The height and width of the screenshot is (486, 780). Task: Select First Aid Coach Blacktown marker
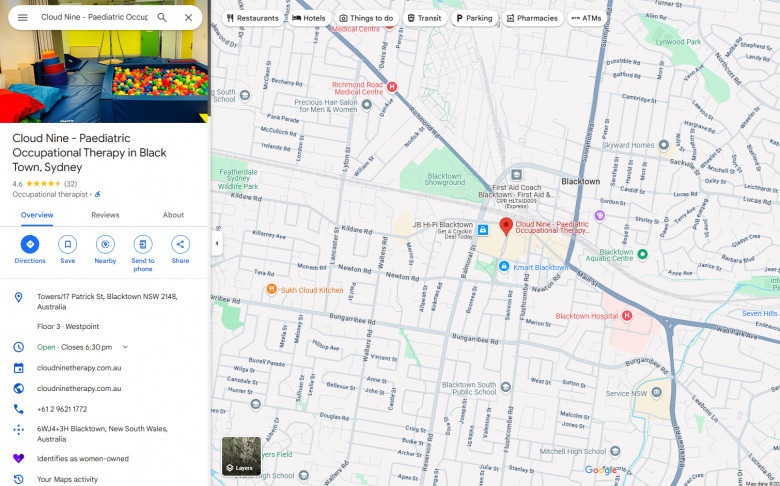coord(516,175)
